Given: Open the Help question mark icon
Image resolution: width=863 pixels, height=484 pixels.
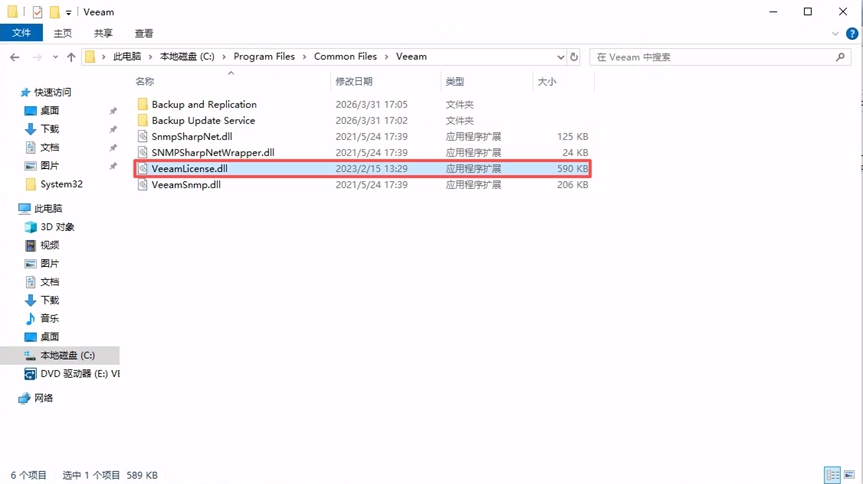Looking at the screenshot, I should 852,34.
